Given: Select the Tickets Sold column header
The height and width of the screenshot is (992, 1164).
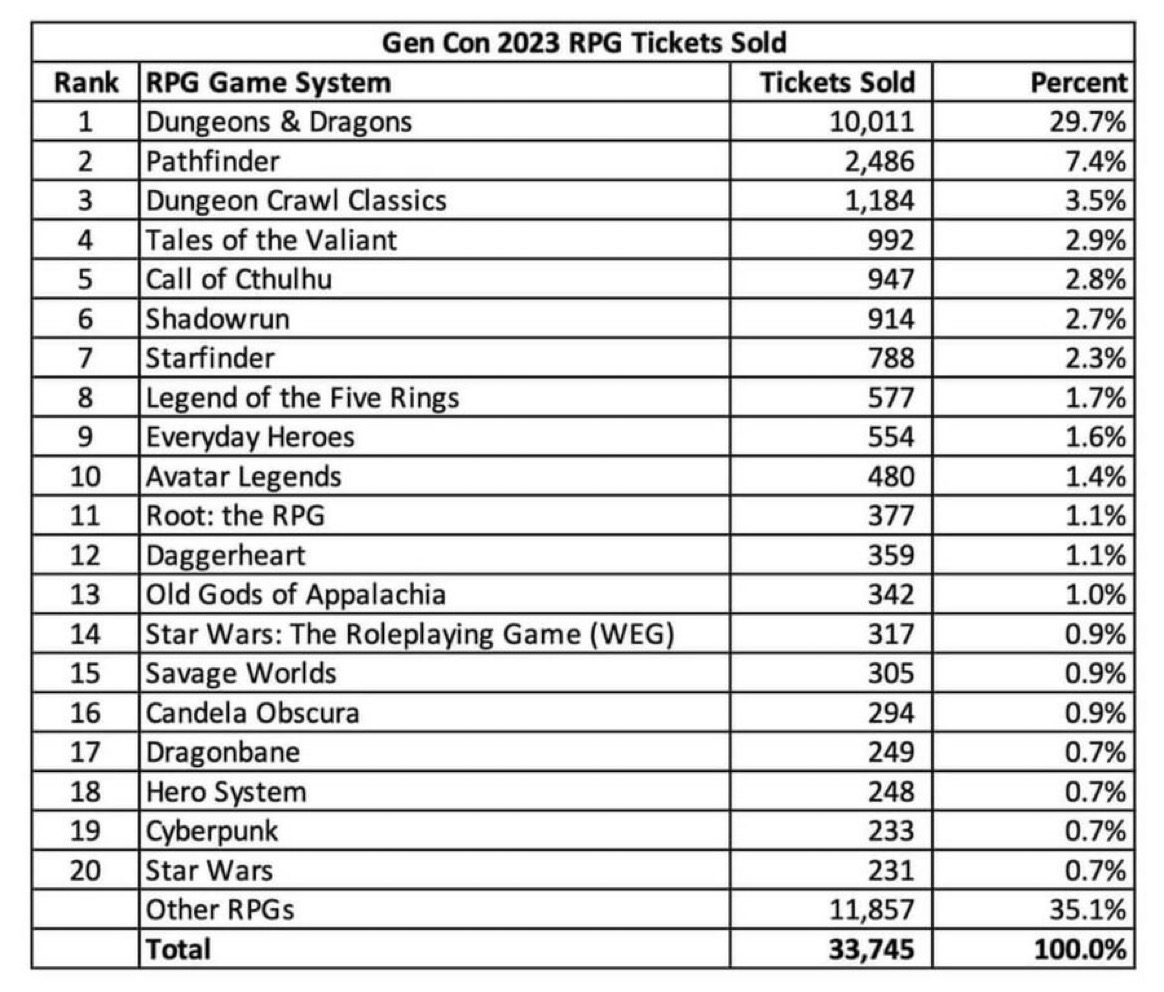Looking at the screenshot, I should (x=837, y=82).
